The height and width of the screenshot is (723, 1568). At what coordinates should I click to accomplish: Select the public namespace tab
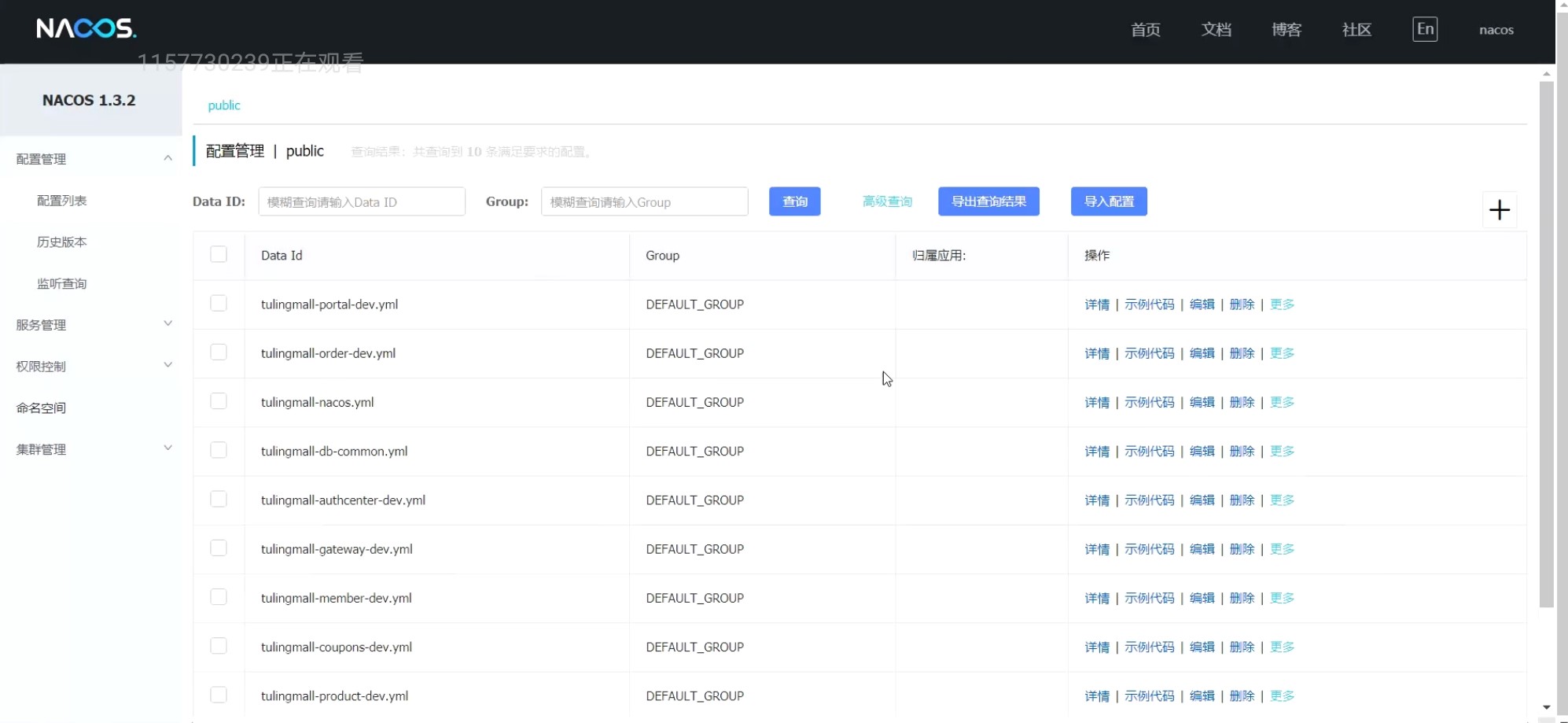pos(224,105)
